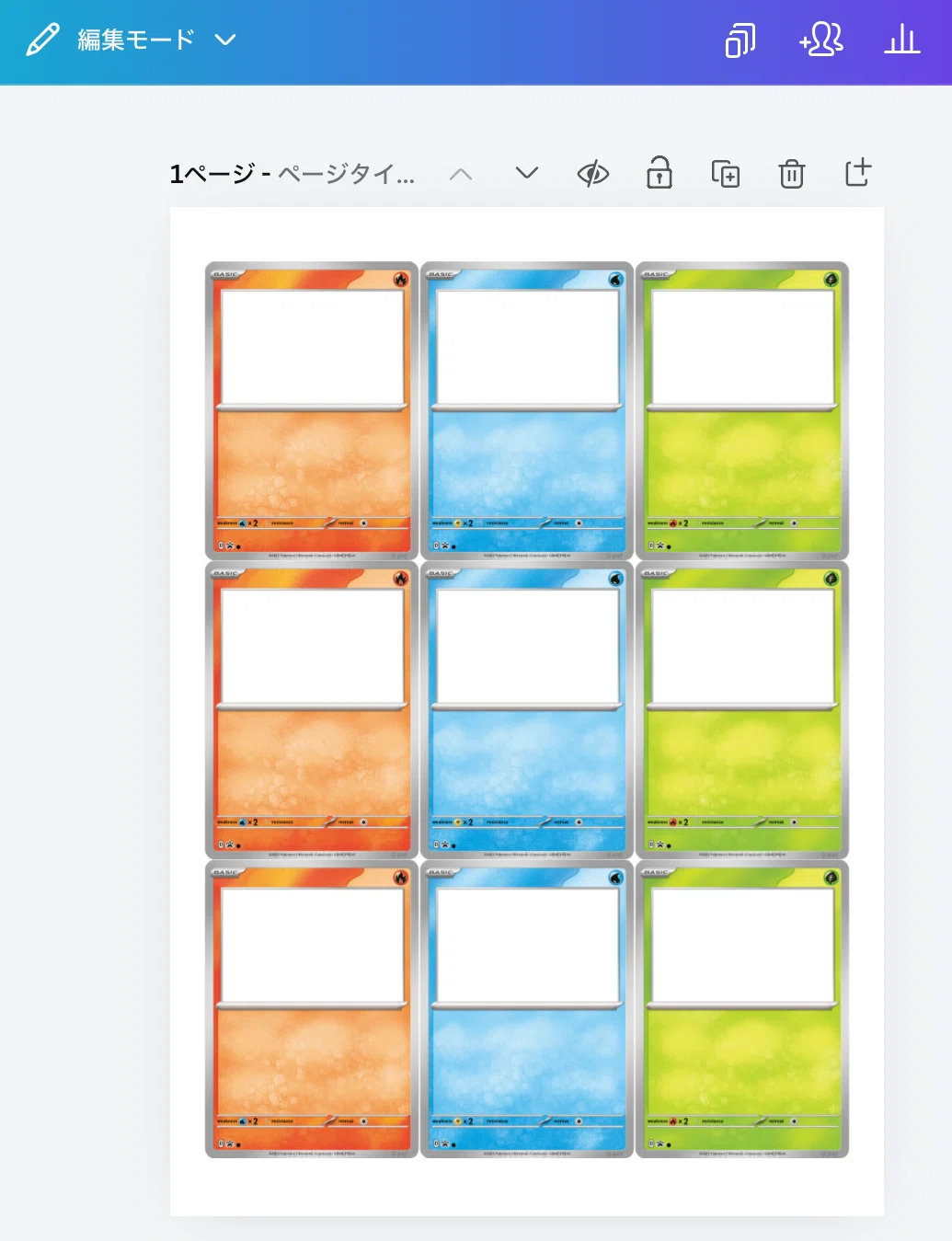Select the 編集モード label
The image size is (952, 1241).
(x=136, y=40)
